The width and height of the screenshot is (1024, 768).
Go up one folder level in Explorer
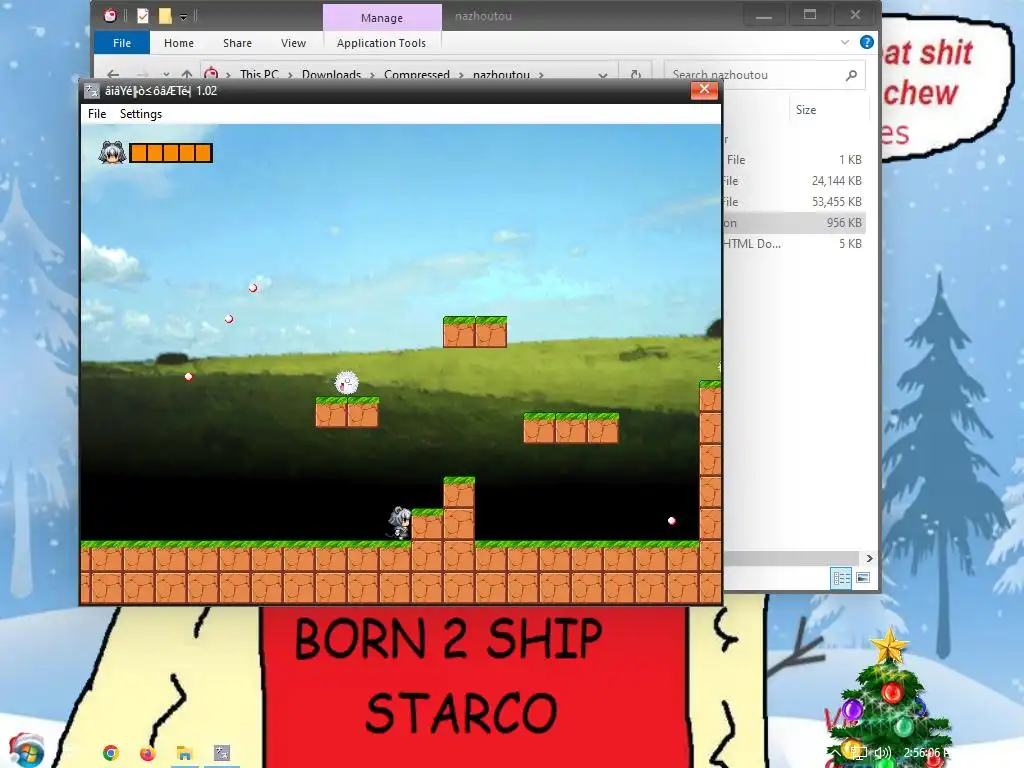coord(187,74)
